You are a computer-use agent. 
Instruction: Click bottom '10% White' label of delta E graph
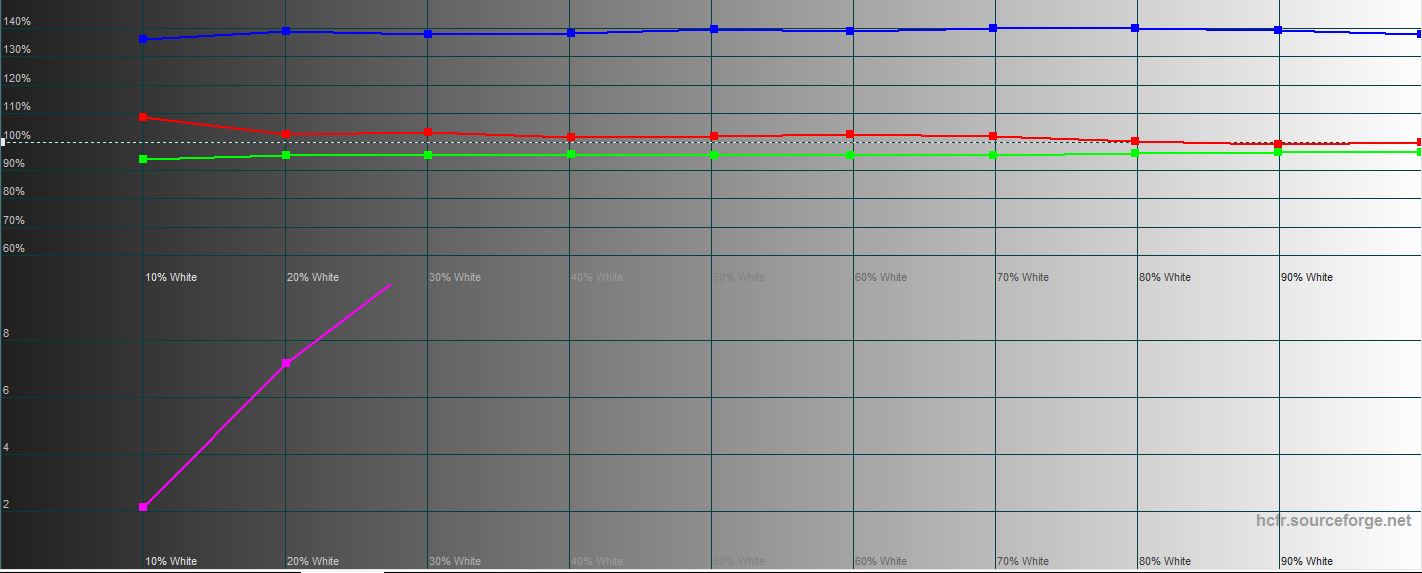point(171,561)
